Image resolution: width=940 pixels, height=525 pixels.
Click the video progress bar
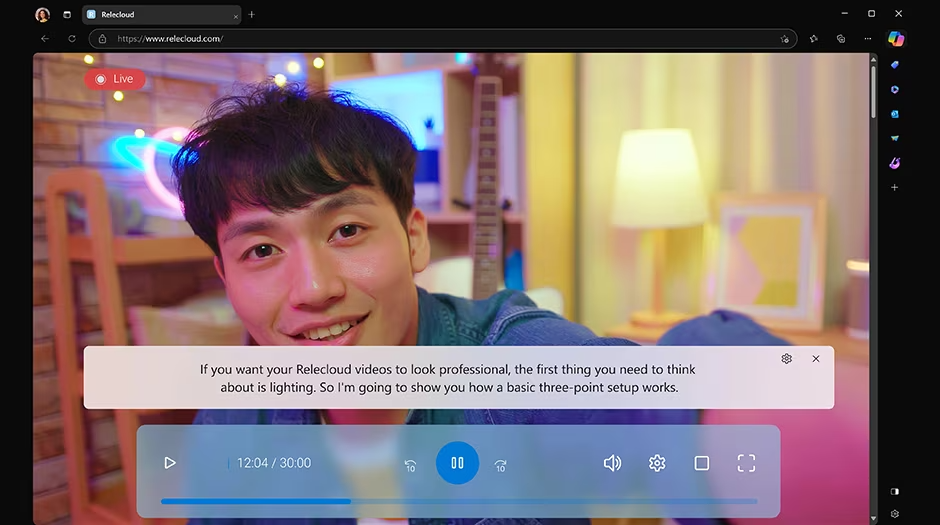click(458, 501)
